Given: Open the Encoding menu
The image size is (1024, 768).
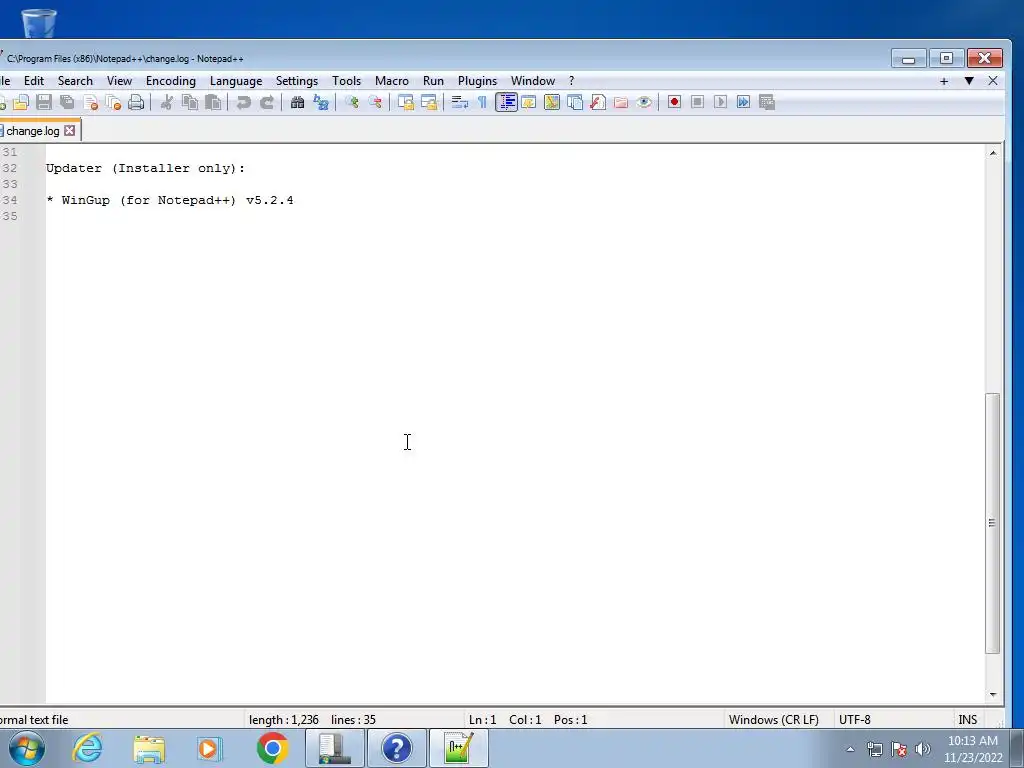Looking at the screenshot, I should (171, 81).
